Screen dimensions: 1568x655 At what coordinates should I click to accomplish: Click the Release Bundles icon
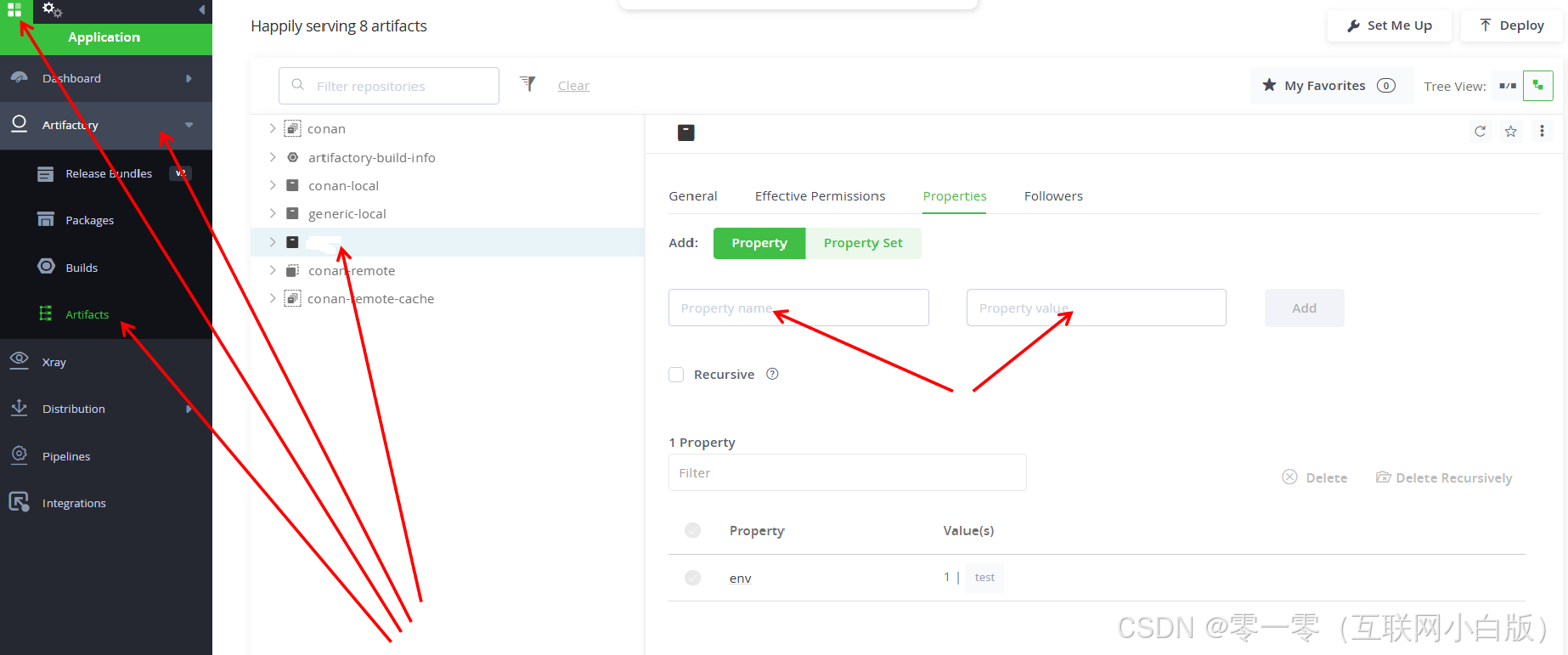point(46,173)
